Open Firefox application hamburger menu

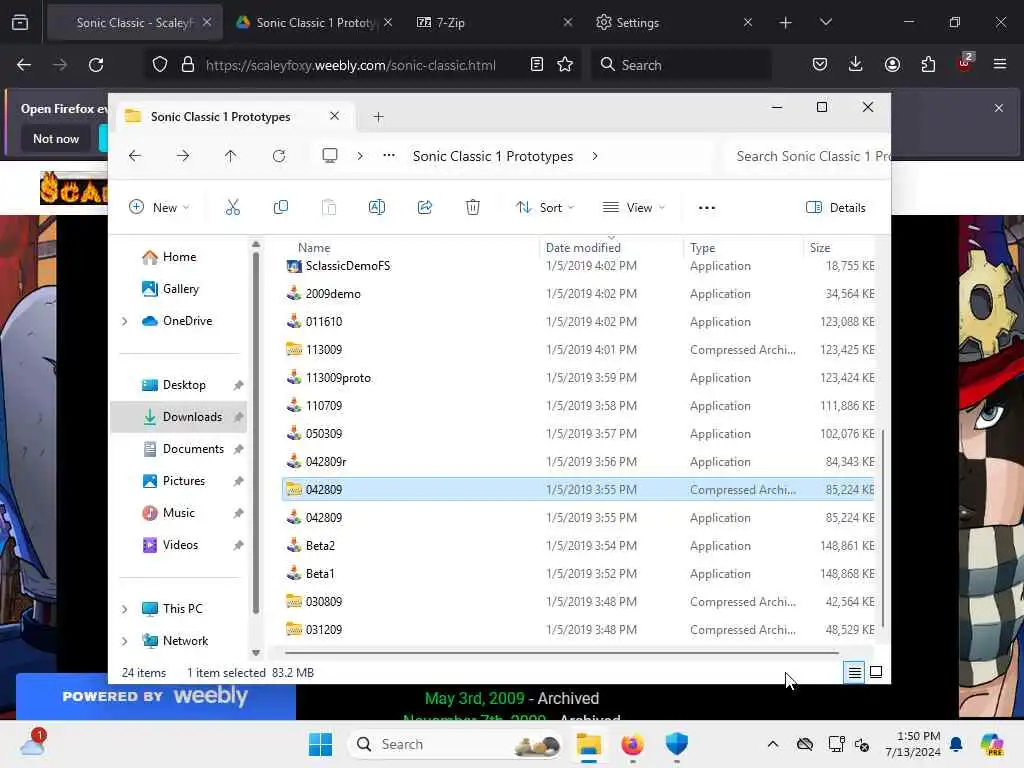(x=1000, y=64)
